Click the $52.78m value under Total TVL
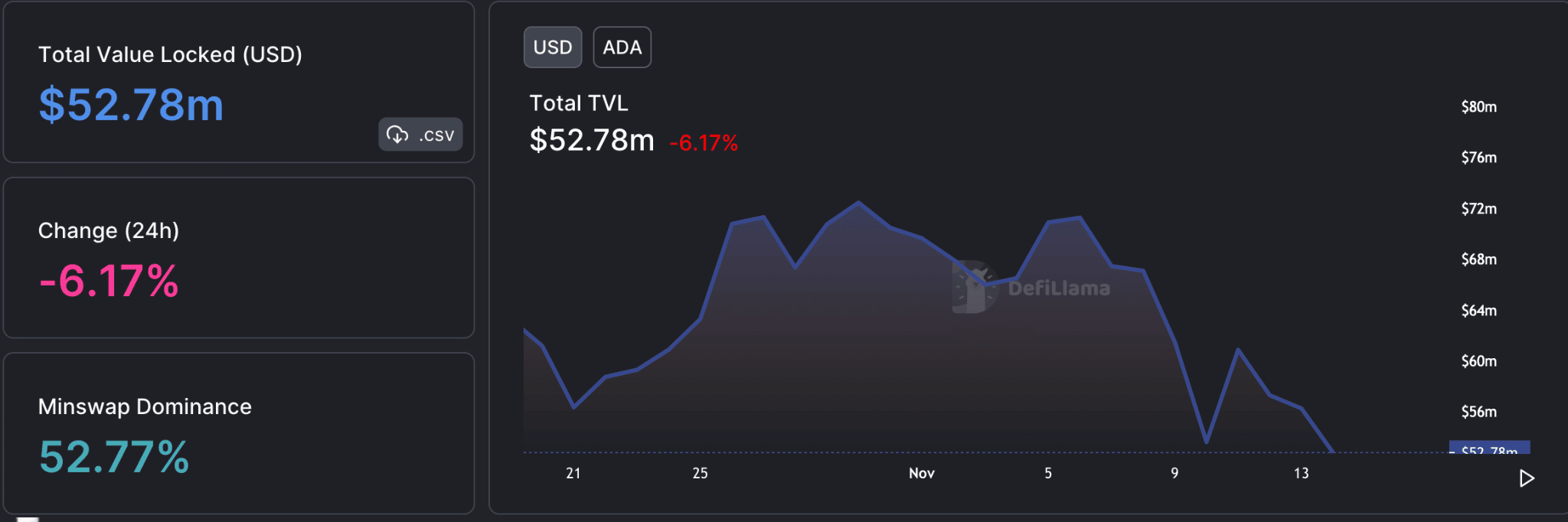Viewport: 1568px width, 522px height. coord(592,140)
